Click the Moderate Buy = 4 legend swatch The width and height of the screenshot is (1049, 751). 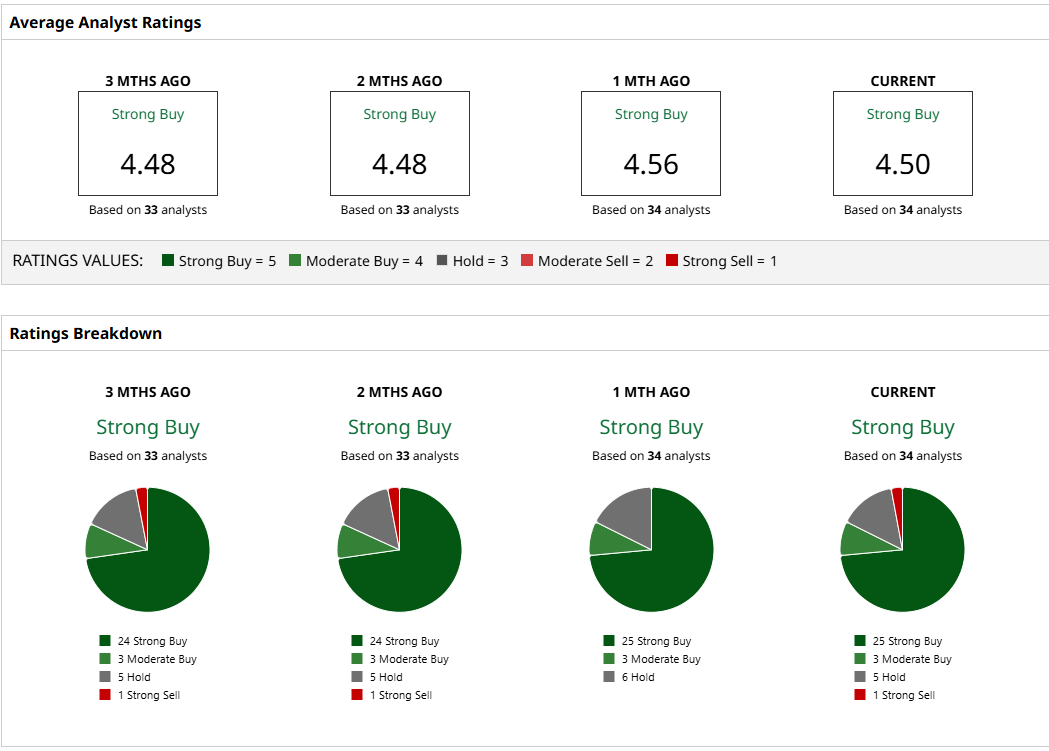pos(295,260)
